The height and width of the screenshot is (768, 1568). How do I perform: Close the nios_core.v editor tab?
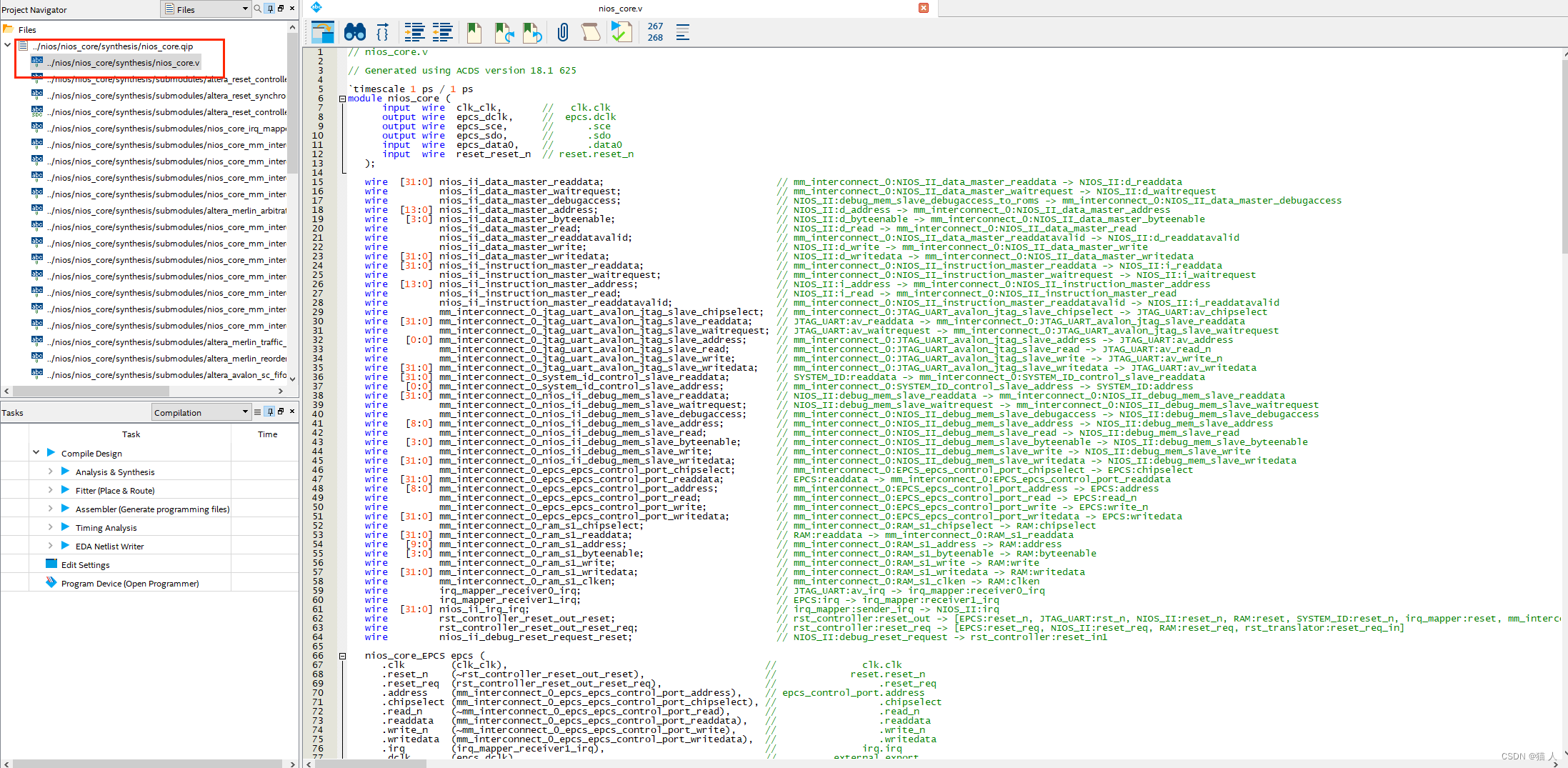924,8
